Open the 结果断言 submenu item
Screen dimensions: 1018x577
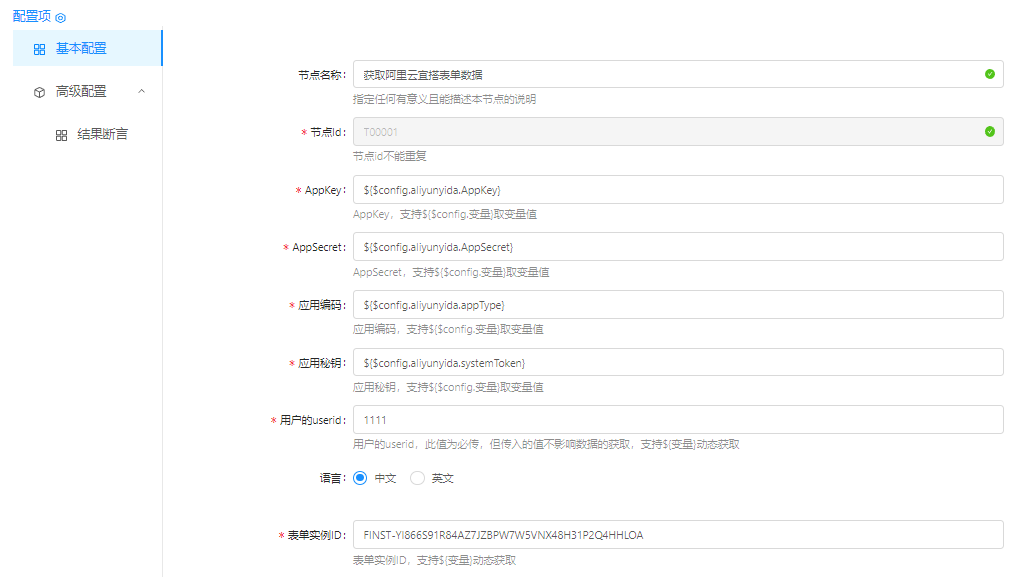[x=102, y=134]
